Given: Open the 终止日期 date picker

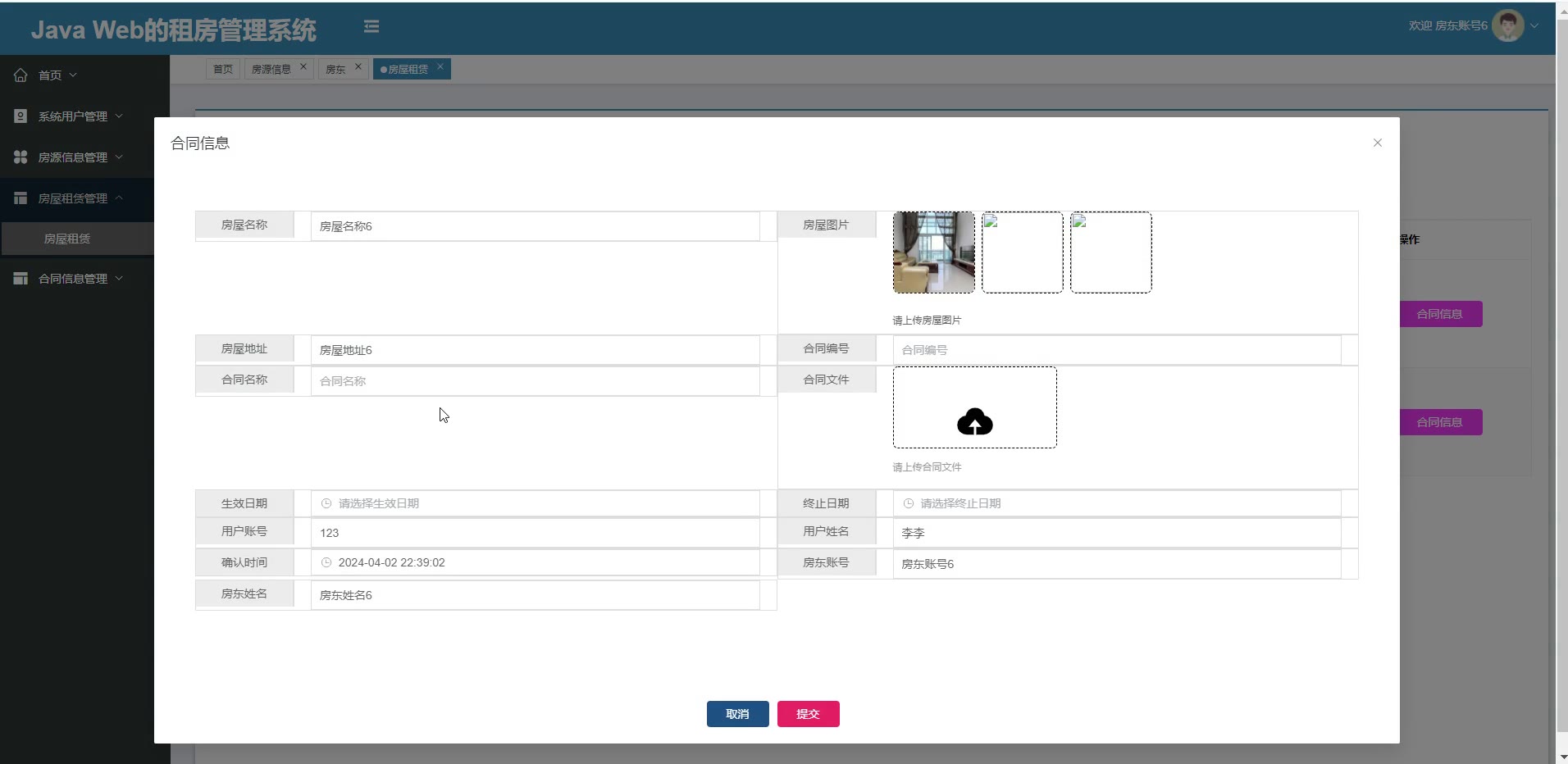Looking at the screenshot, I should (1117, 503).
